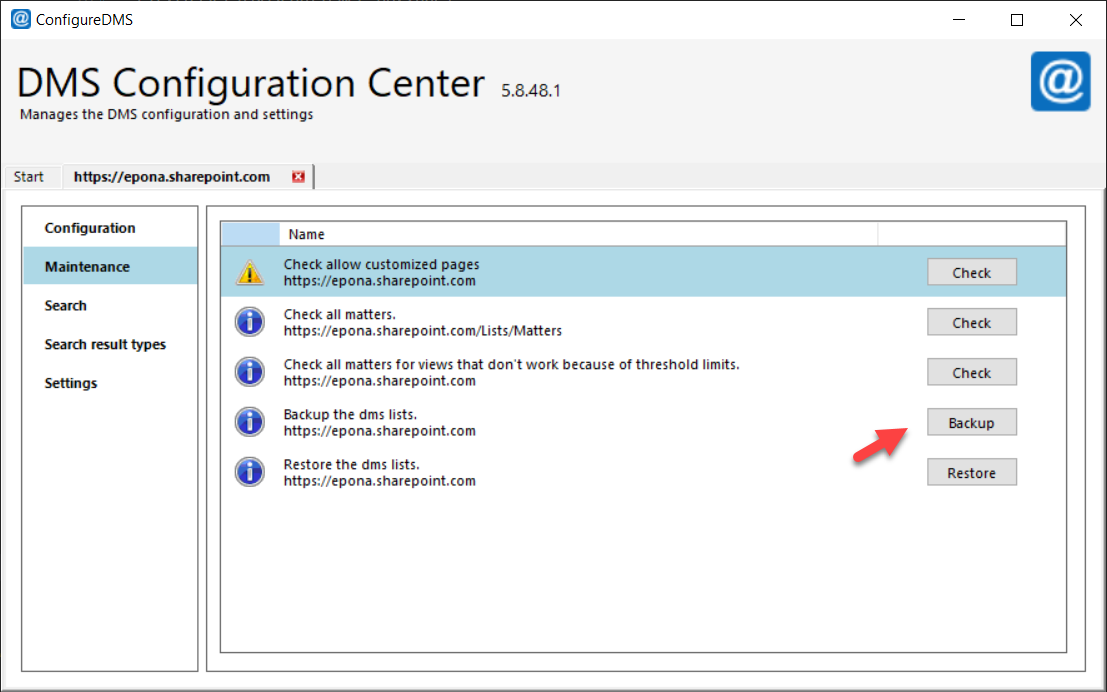Click the blank blue column header left of Name

pyautogui.click(x=251, y=234)
